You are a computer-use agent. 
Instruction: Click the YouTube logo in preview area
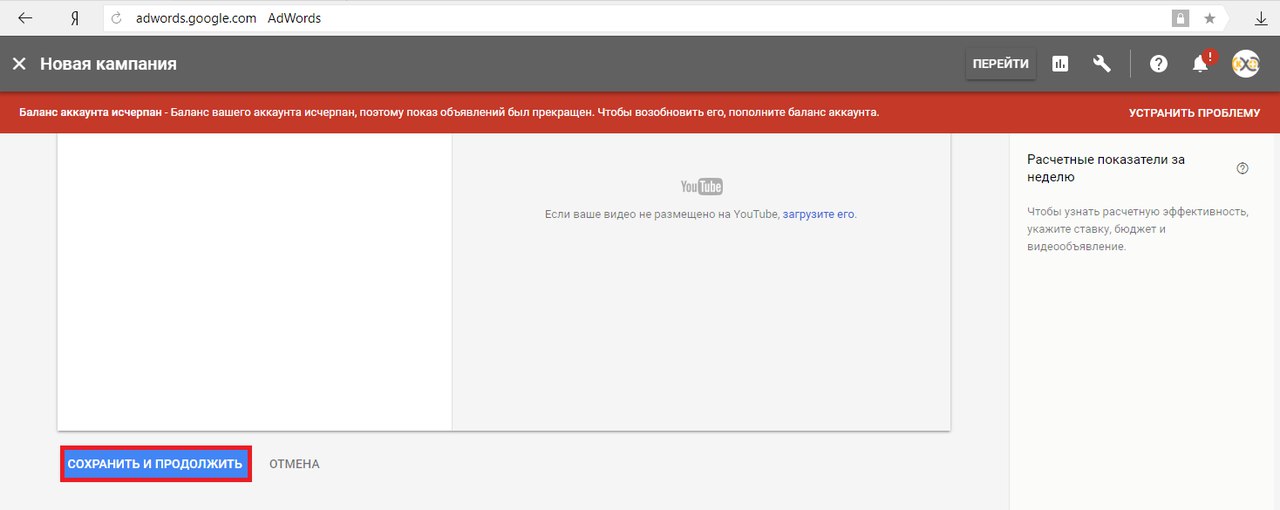pyautogui.click(x=701, y=187)
